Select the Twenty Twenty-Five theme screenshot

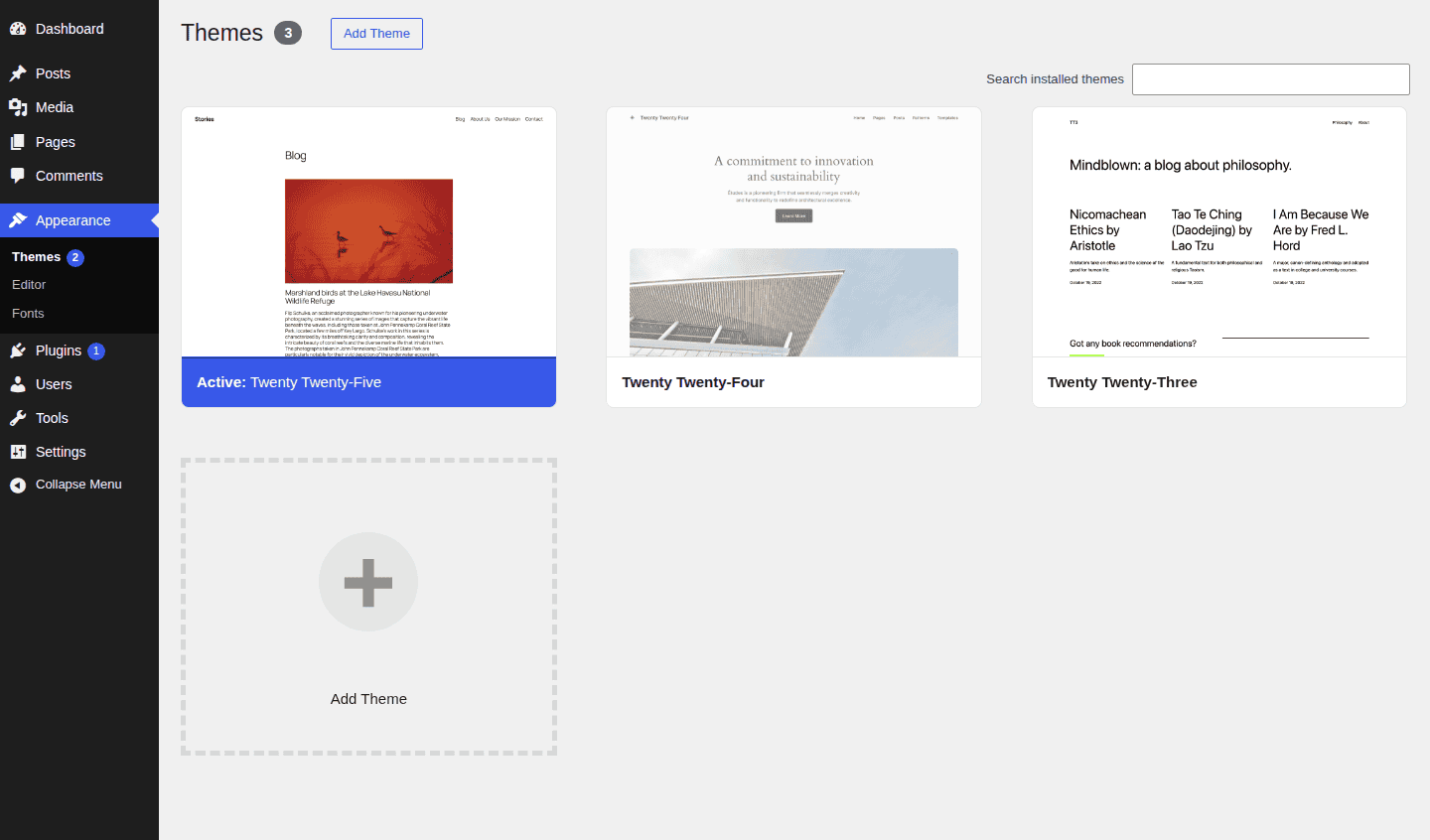pos(368,232)
